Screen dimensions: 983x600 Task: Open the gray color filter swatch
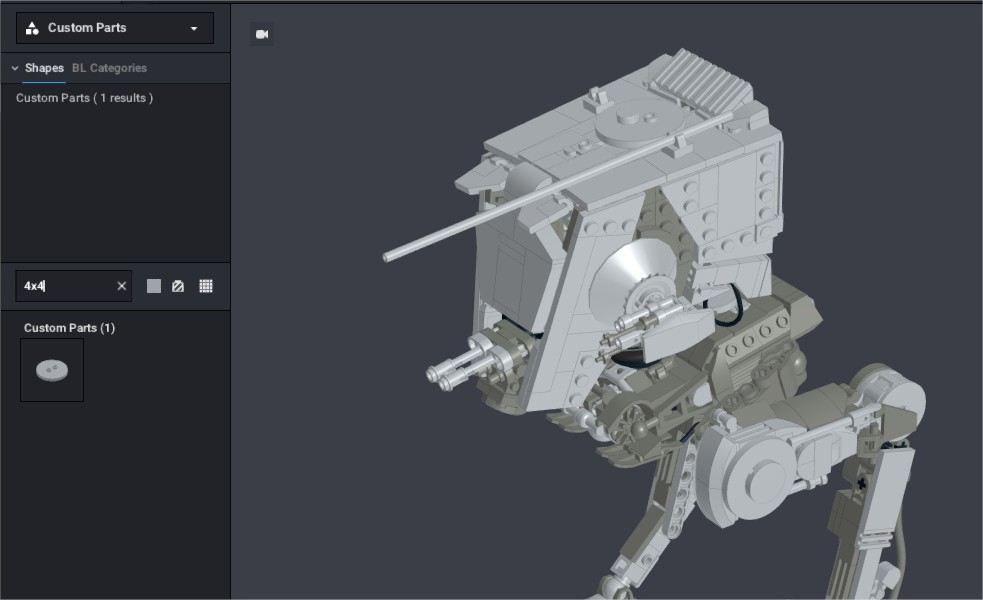pyautogui.click(x=154, y=287)
